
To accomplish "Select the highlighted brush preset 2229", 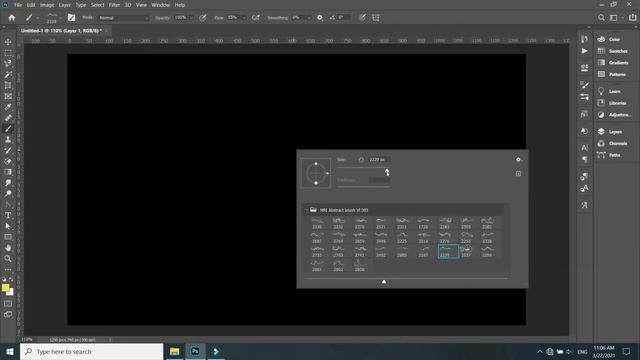I will (448, 251).
